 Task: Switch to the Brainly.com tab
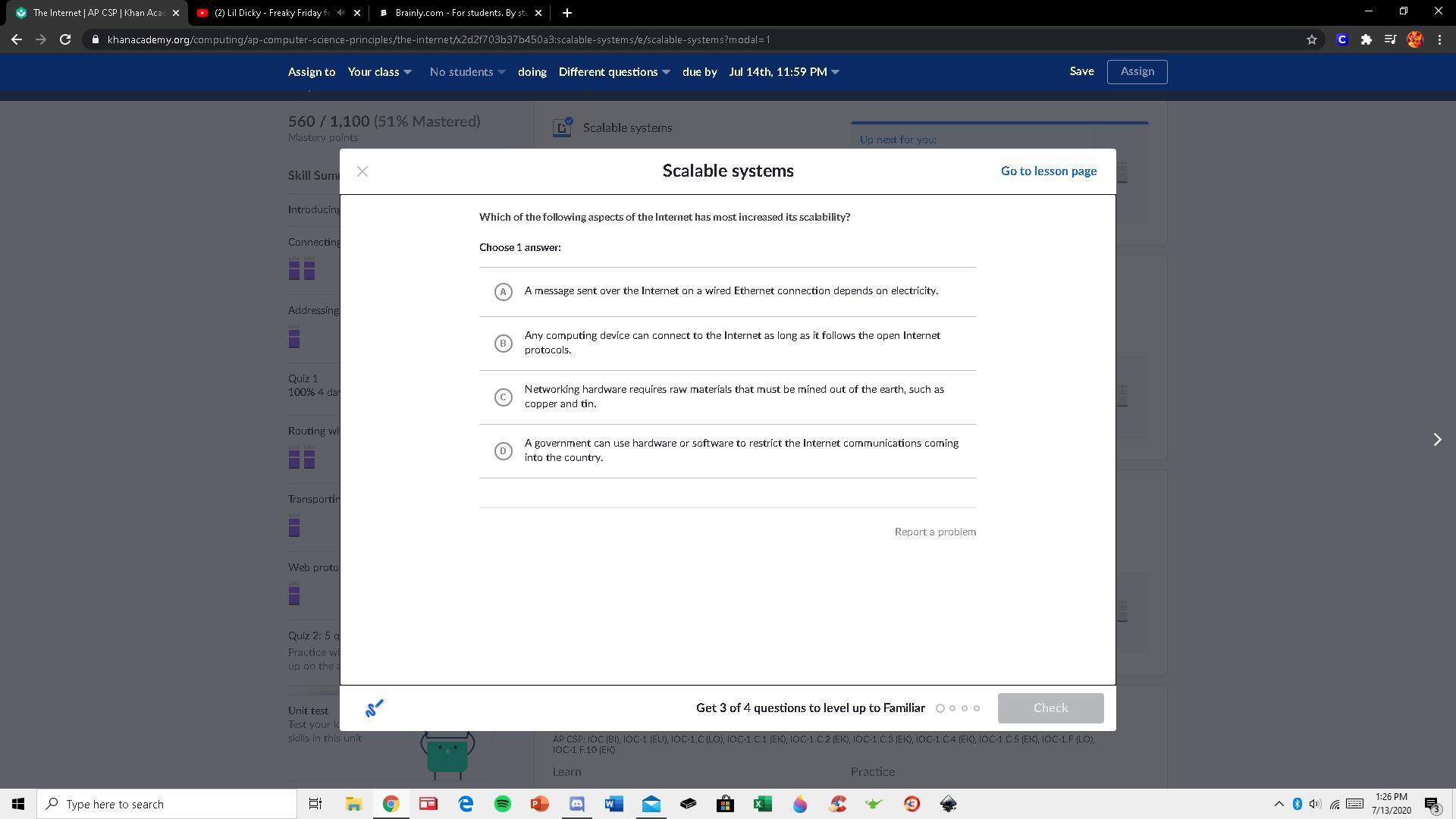[x=460, y=13]
